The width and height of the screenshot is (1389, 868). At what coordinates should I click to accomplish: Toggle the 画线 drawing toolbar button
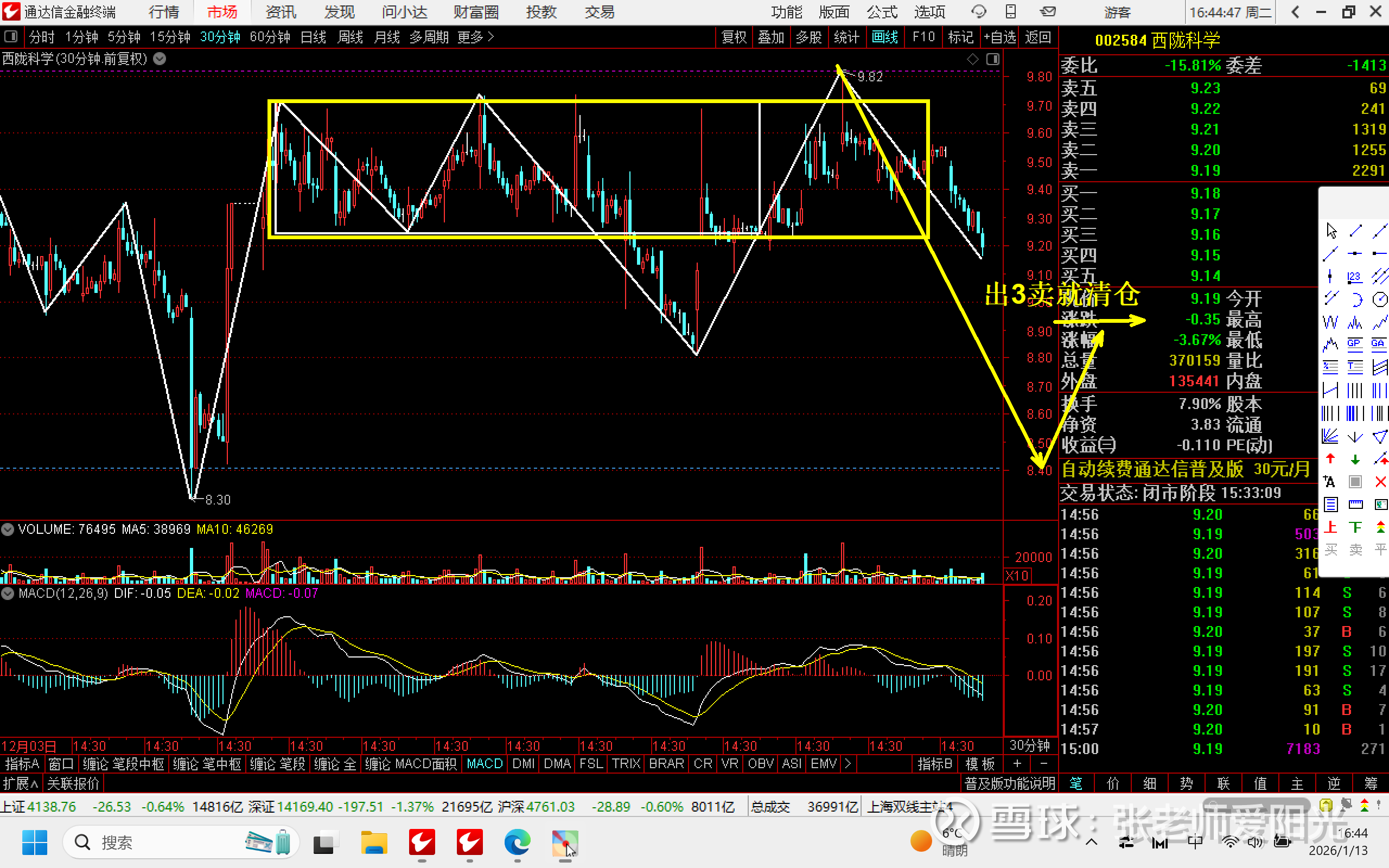click(x=884, y=37)
